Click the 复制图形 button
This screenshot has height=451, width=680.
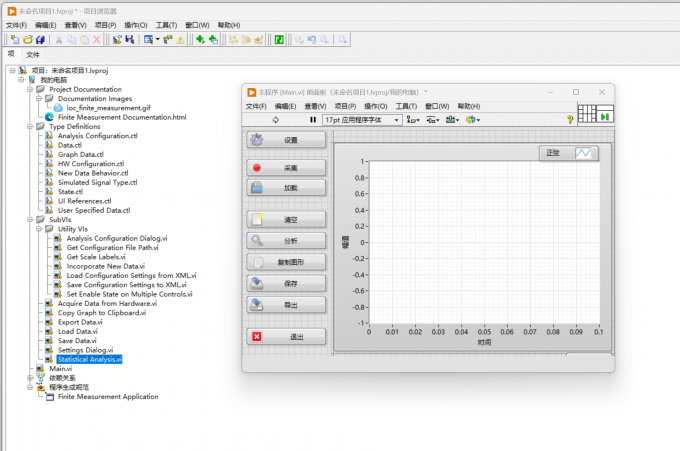pos(286,262)
